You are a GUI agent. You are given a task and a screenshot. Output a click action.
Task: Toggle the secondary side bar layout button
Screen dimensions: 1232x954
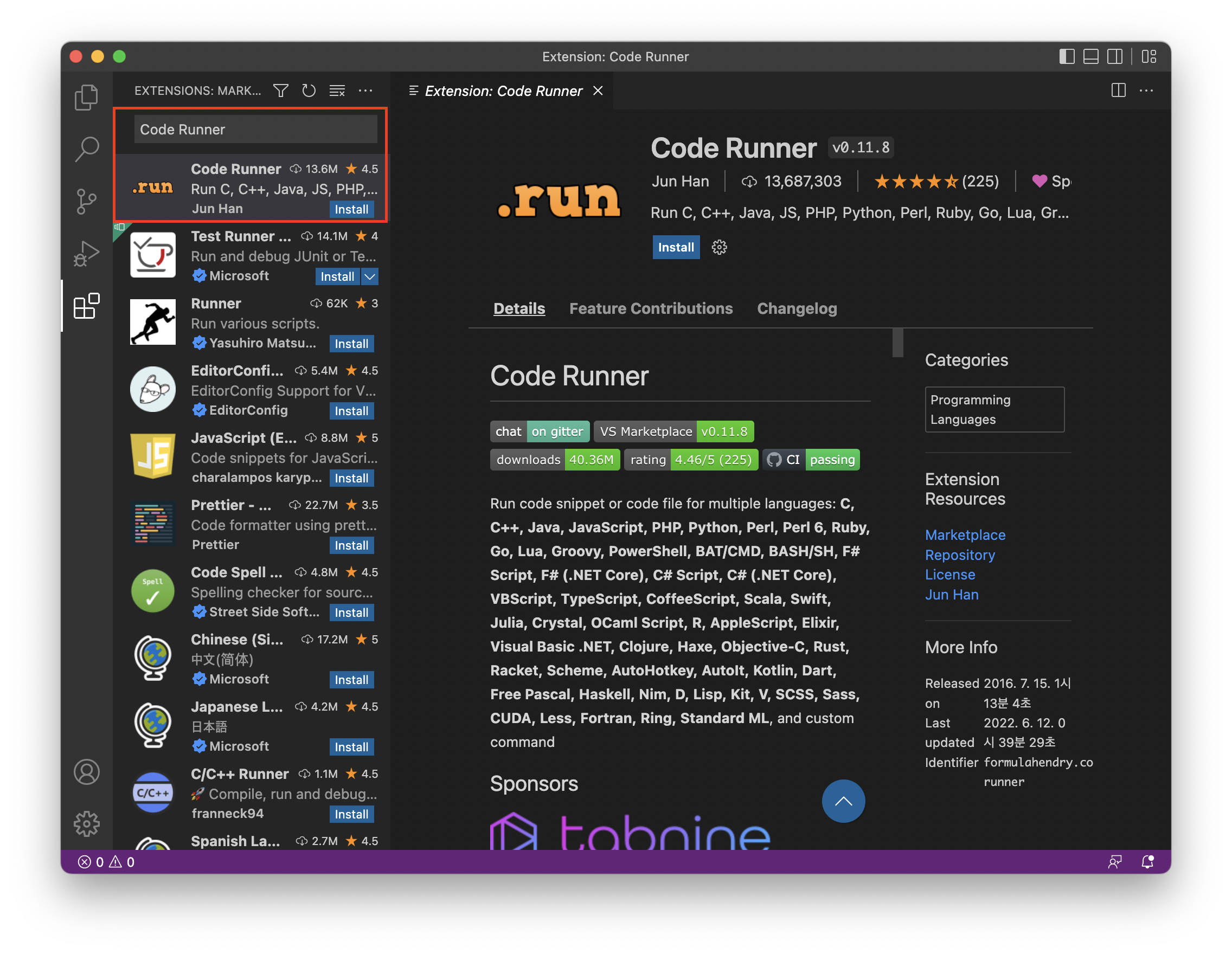1115,56
